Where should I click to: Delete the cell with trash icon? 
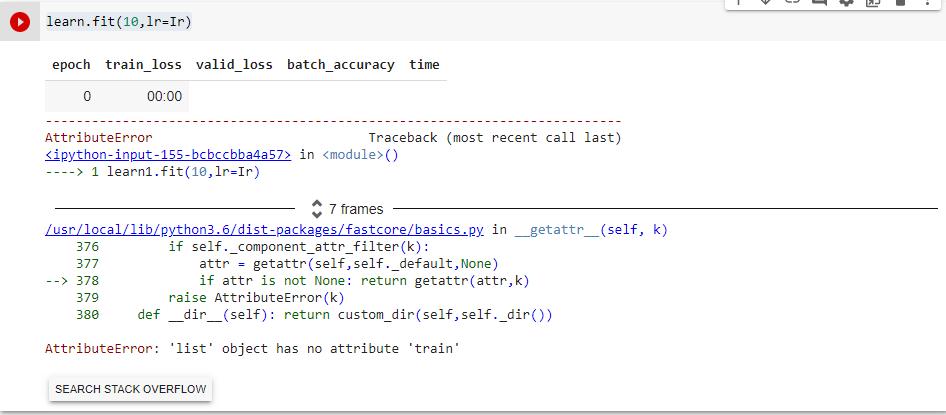pos(900,3)
